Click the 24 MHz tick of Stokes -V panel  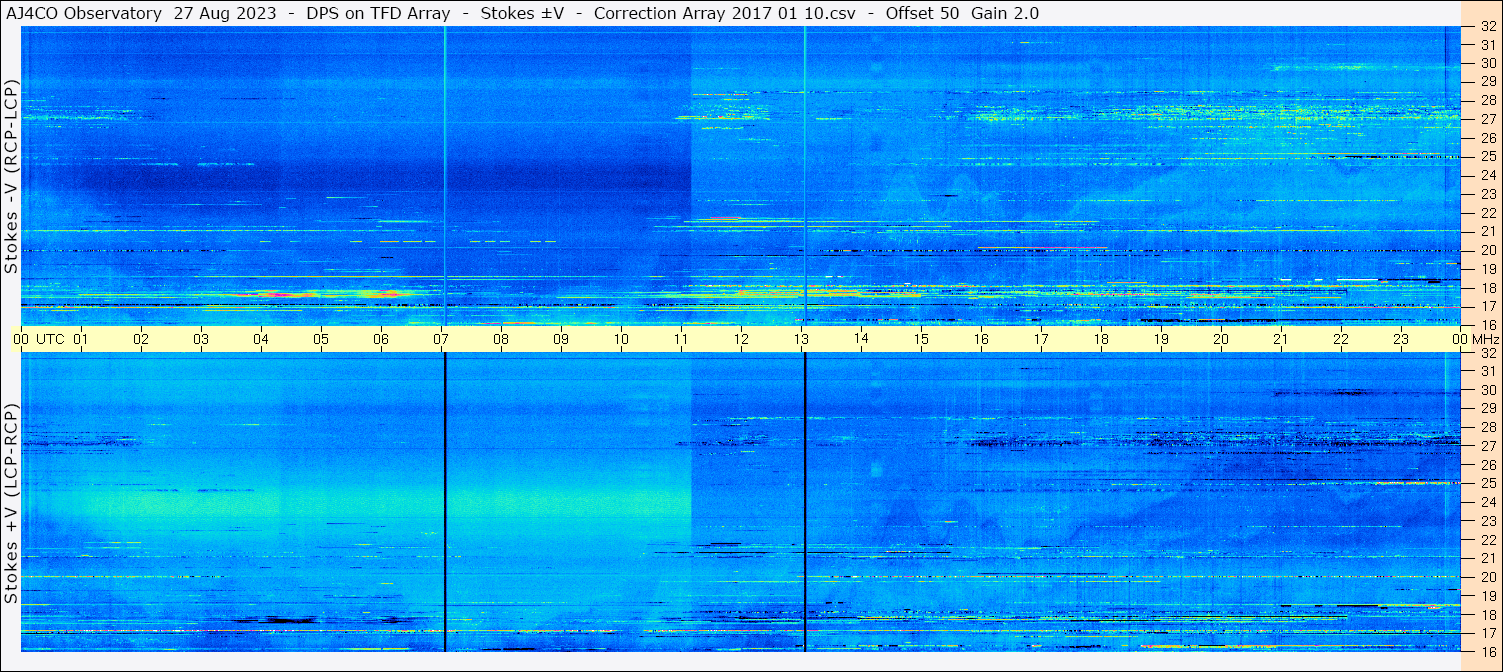[x=1488, y=175]
